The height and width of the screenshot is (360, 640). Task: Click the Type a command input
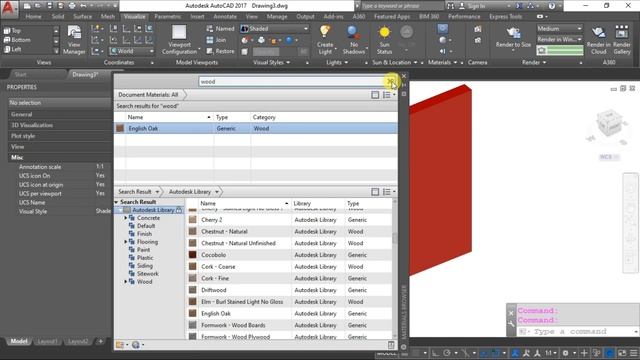tap(577, 331)
